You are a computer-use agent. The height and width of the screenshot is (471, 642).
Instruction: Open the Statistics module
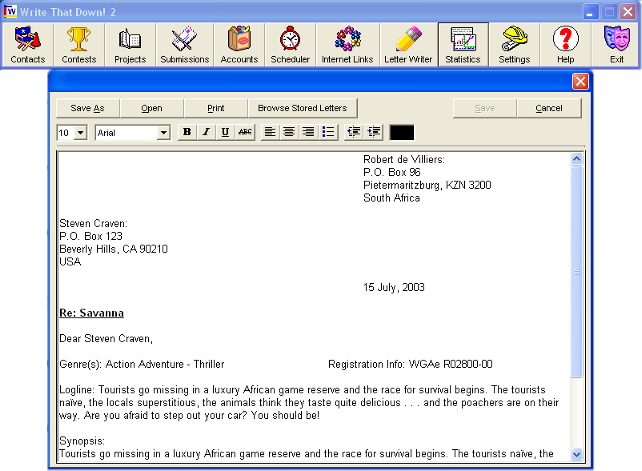[463, 45]
